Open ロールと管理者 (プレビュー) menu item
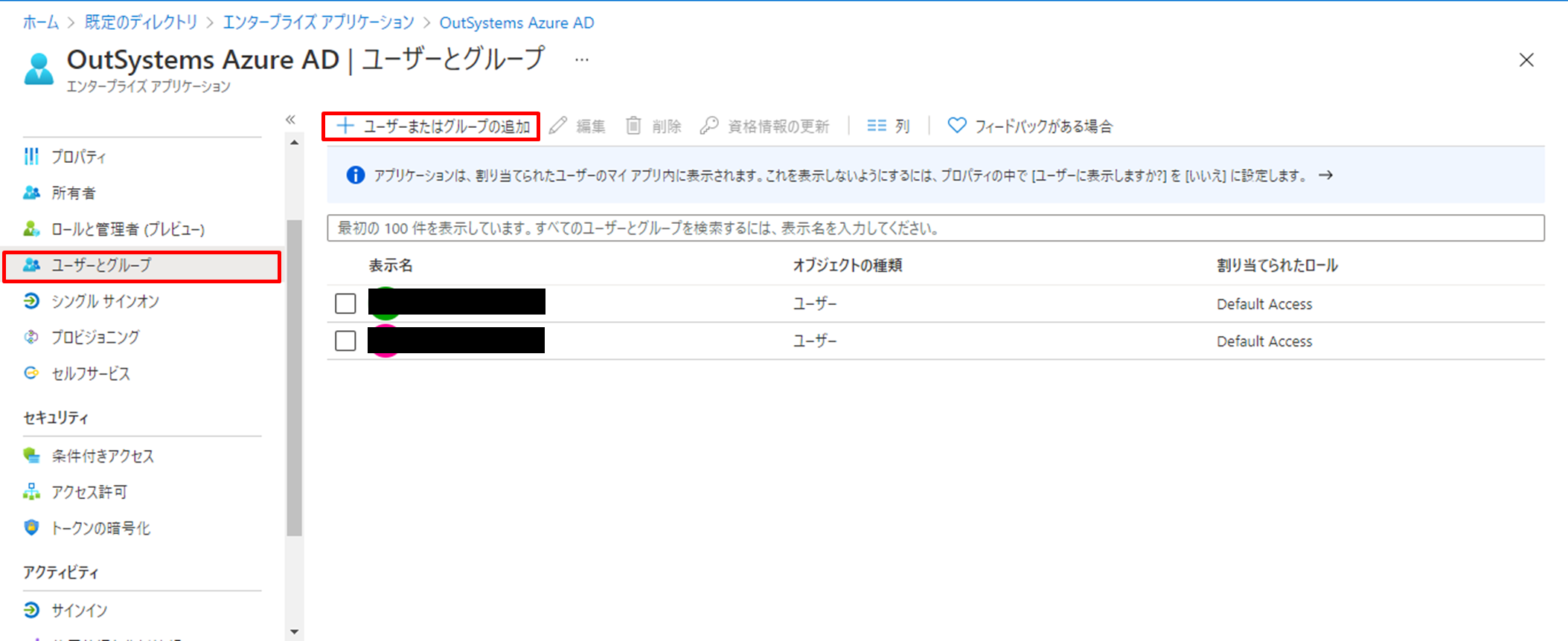The image size is (1568, 641). (x=127, y=230)
